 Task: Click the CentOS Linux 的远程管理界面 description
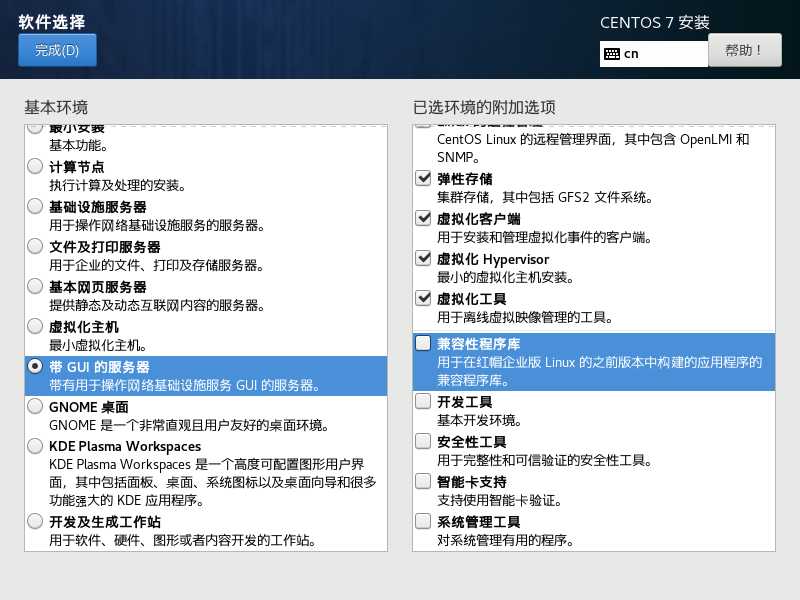pyautogui.click(x=593, y=148)
